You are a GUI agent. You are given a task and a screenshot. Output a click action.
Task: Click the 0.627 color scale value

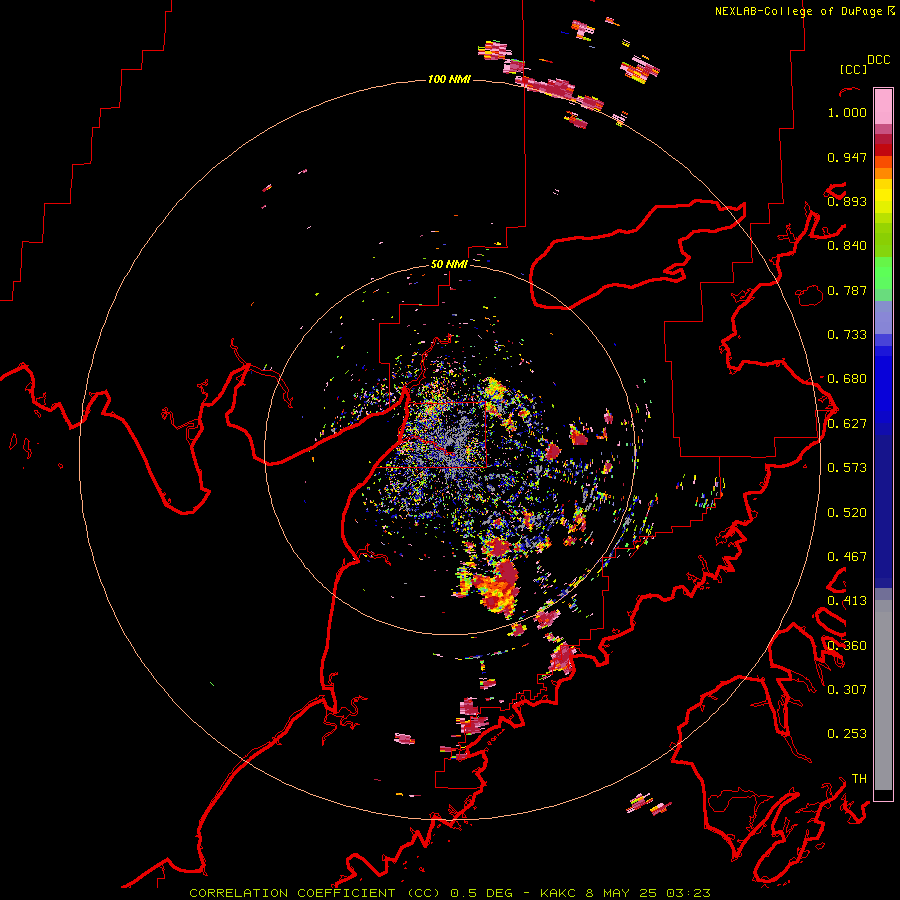847,424
